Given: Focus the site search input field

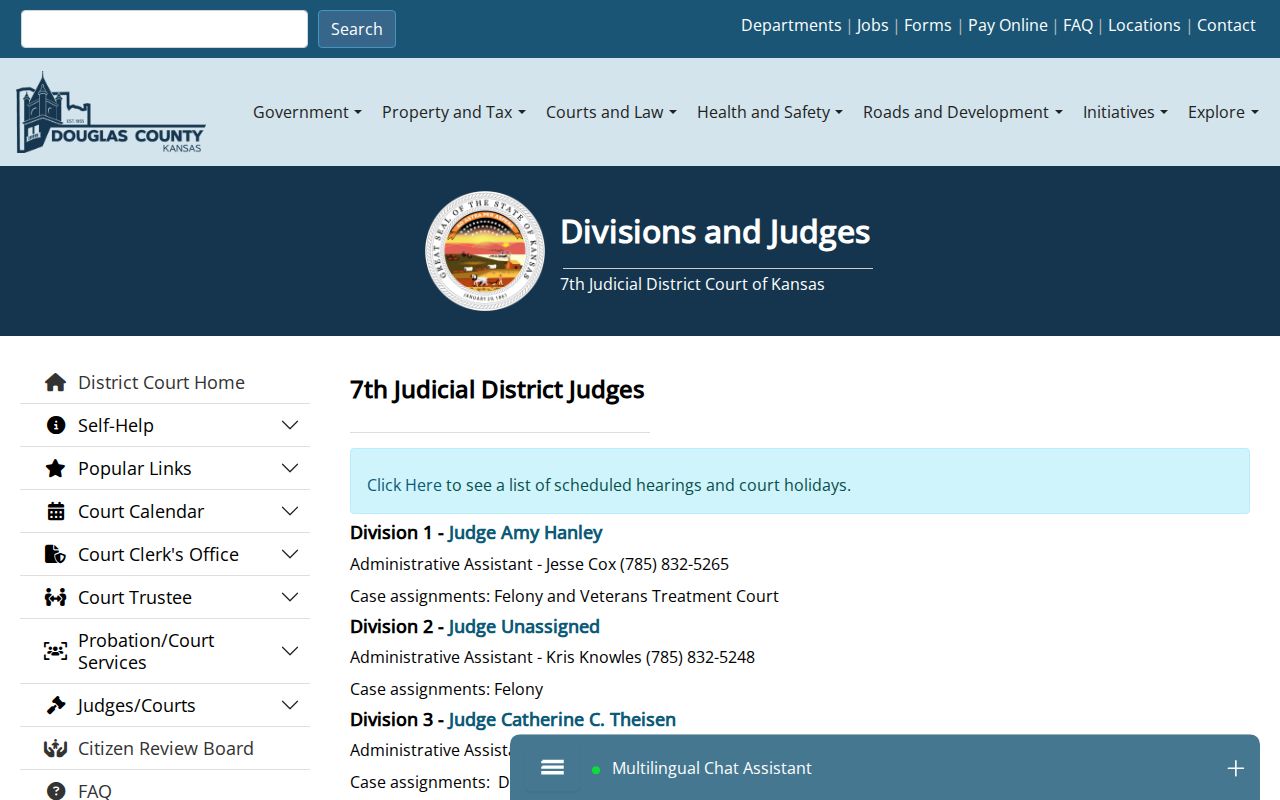Looking at the screenshot, I should tap(164, 29).
